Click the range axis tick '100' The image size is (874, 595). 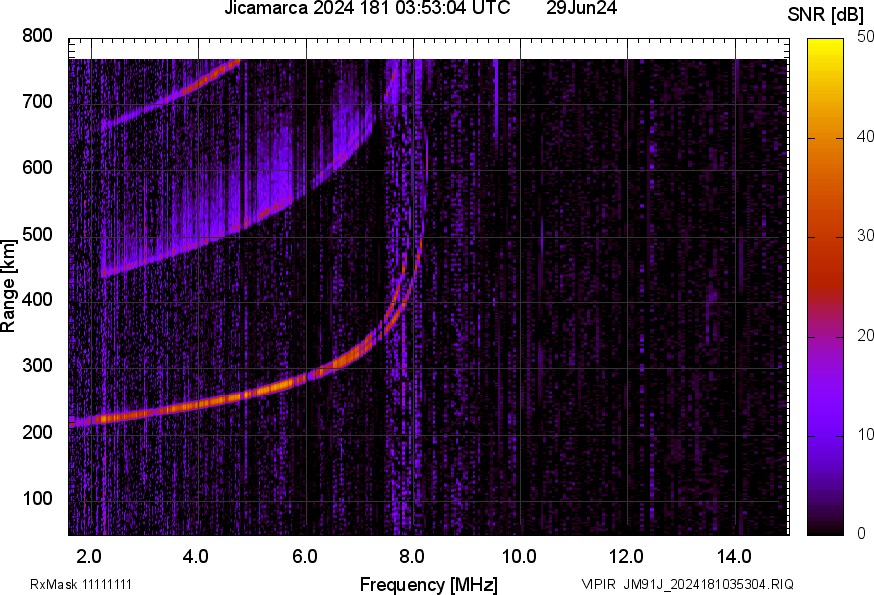[x=37, y=498]
